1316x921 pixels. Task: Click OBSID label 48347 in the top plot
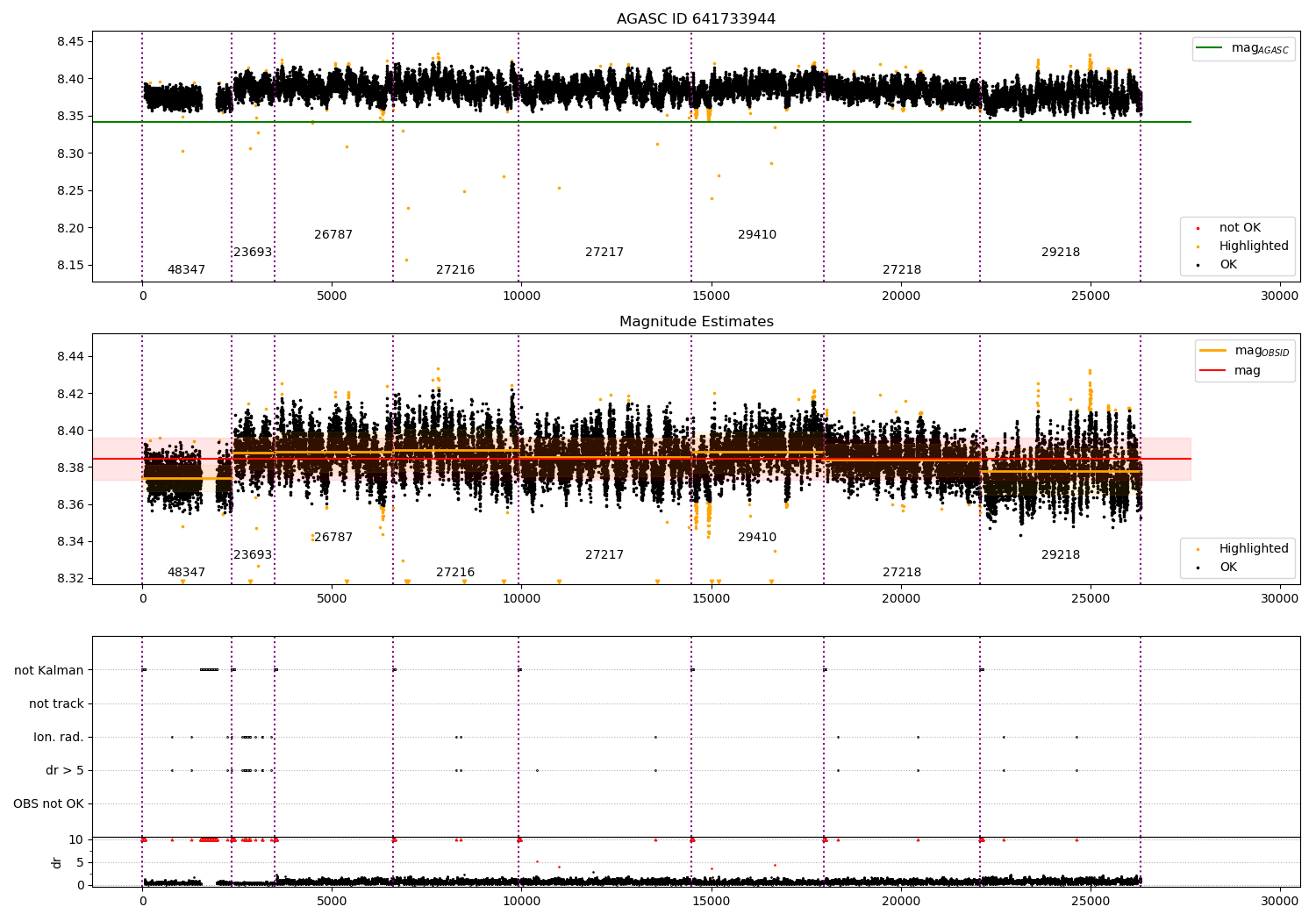[x=186, y=270]
